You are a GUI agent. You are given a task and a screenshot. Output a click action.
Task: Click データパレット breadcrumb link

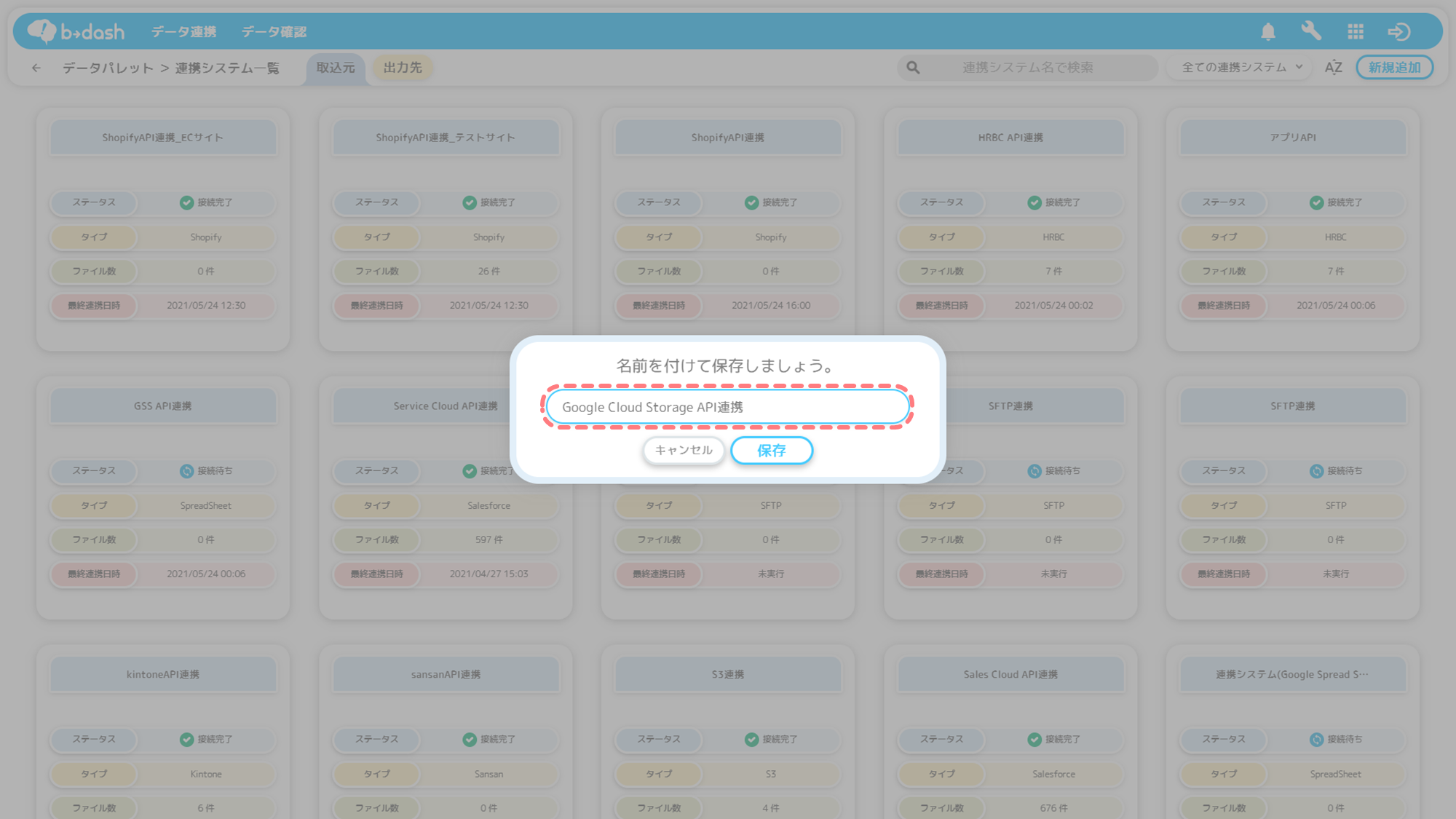click(x=108, y=68)
